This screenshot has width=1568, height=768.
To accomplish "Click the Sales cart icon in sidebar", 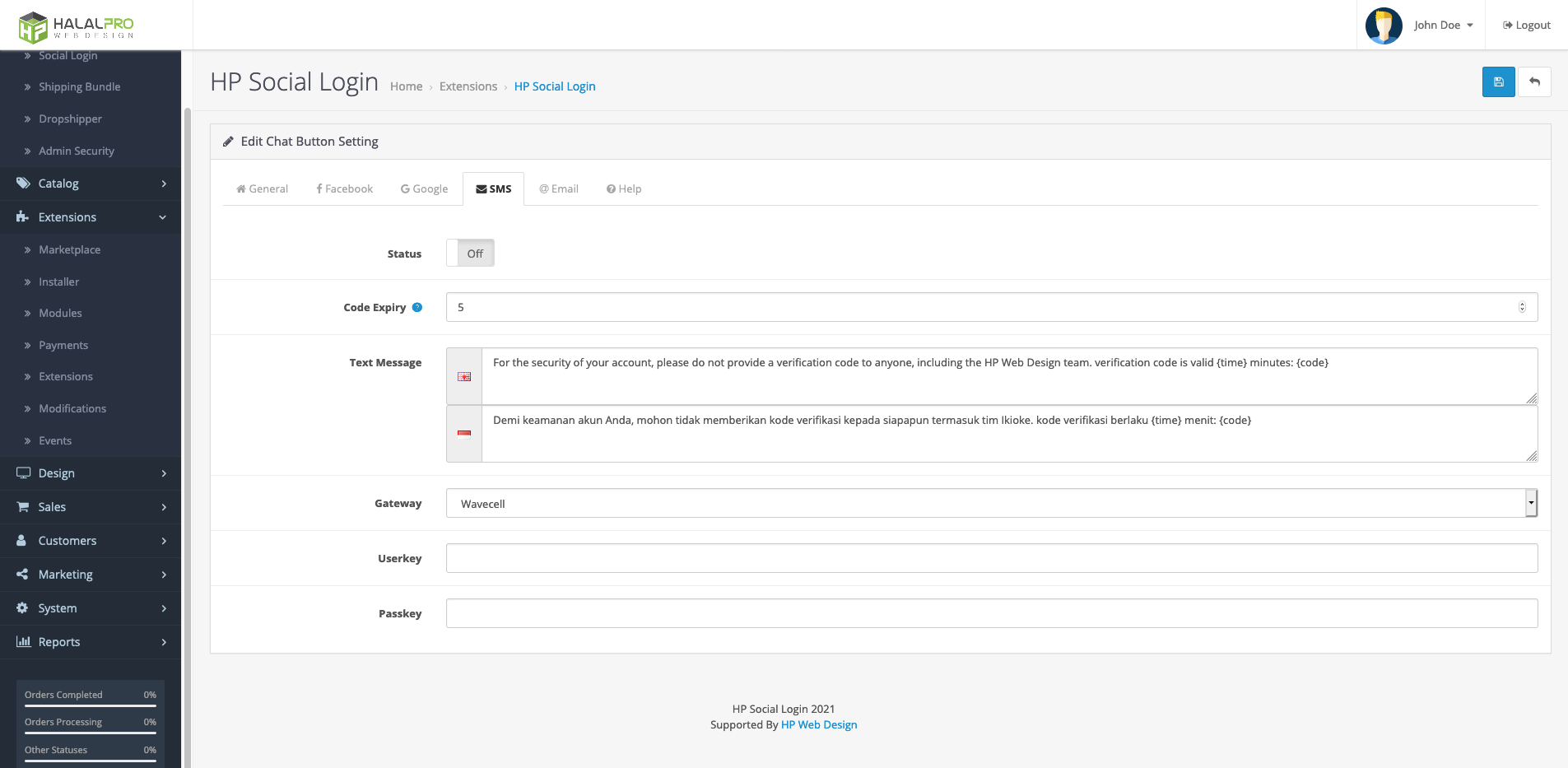I will pyautogui.click(x=23, y=507).
